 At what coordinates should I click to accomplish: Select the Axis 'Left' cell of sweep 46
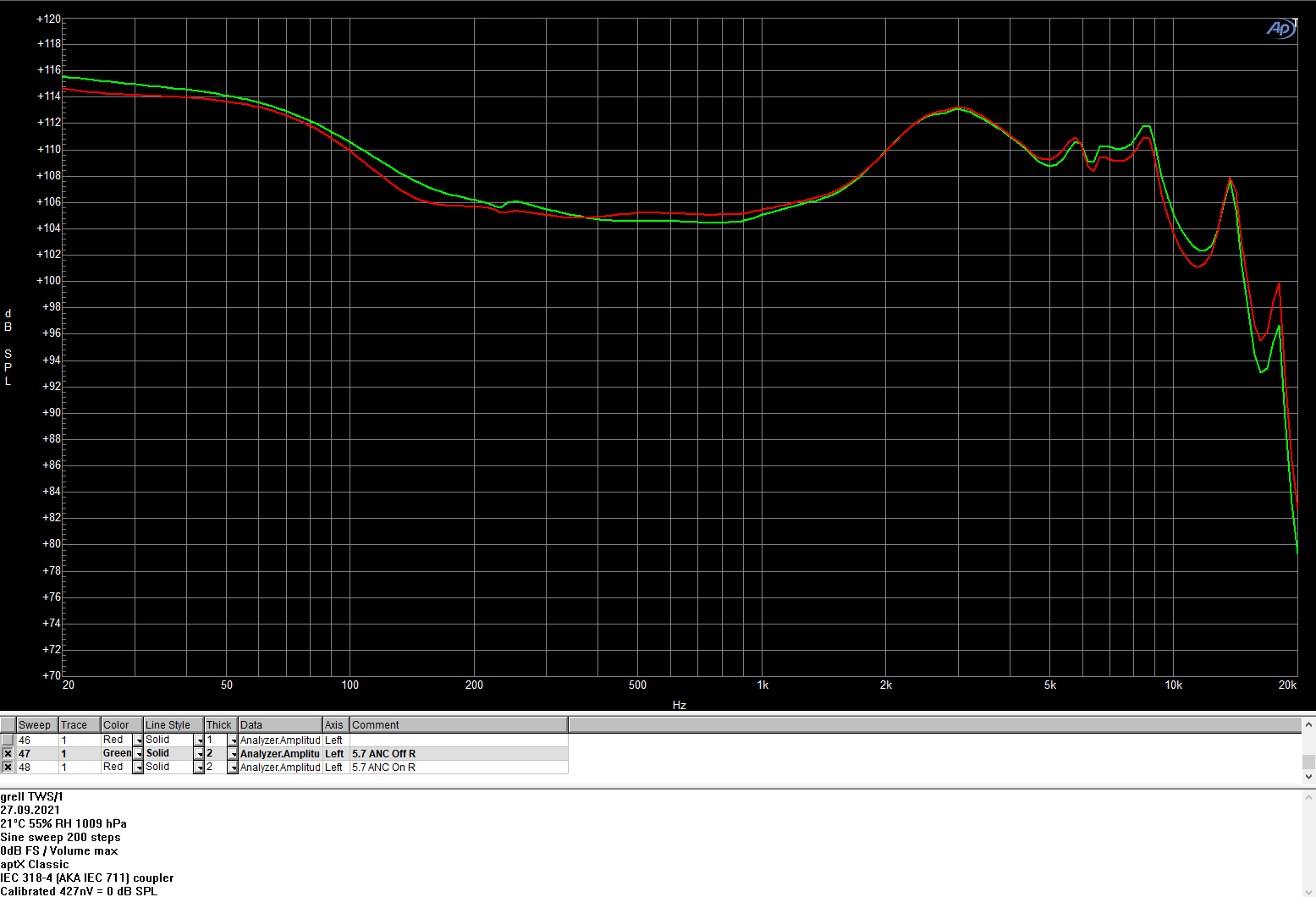[x=336, y=740]
